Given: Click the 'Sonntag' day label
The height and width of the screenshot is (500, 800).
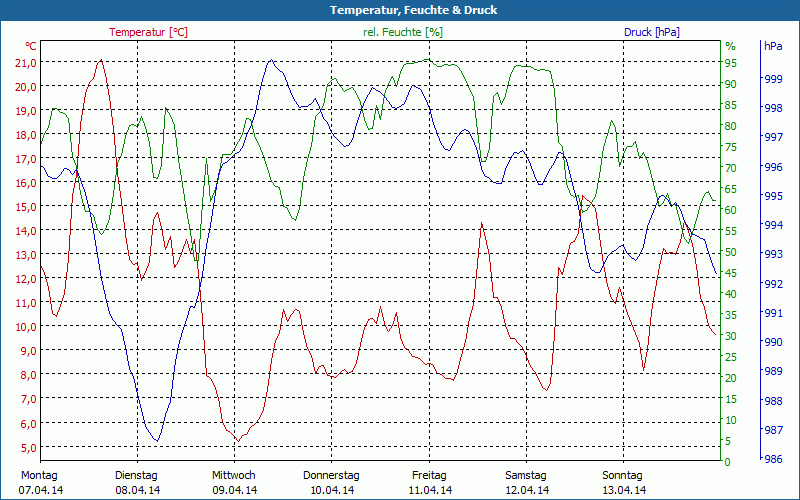Looking at the screenshot, I should [622, 476].
